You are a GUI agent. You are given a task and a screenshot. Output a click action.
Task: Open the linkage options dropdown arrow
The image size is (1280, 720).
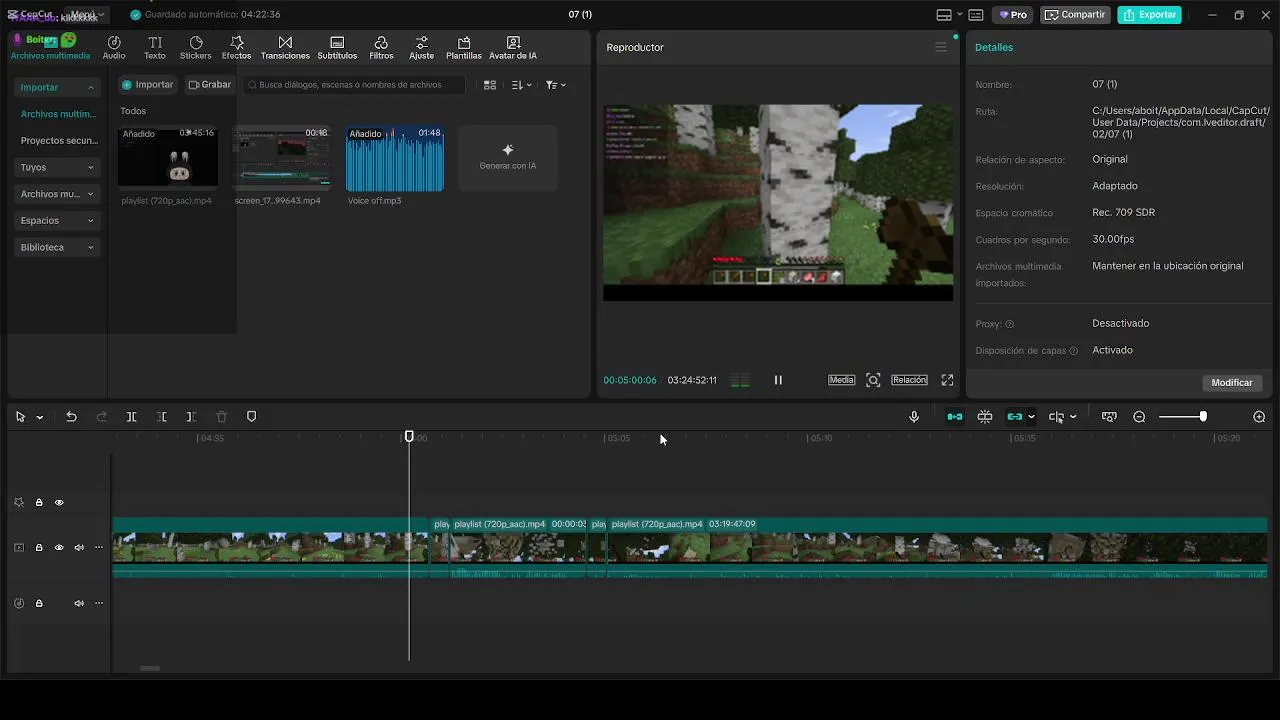point(1031,417)
